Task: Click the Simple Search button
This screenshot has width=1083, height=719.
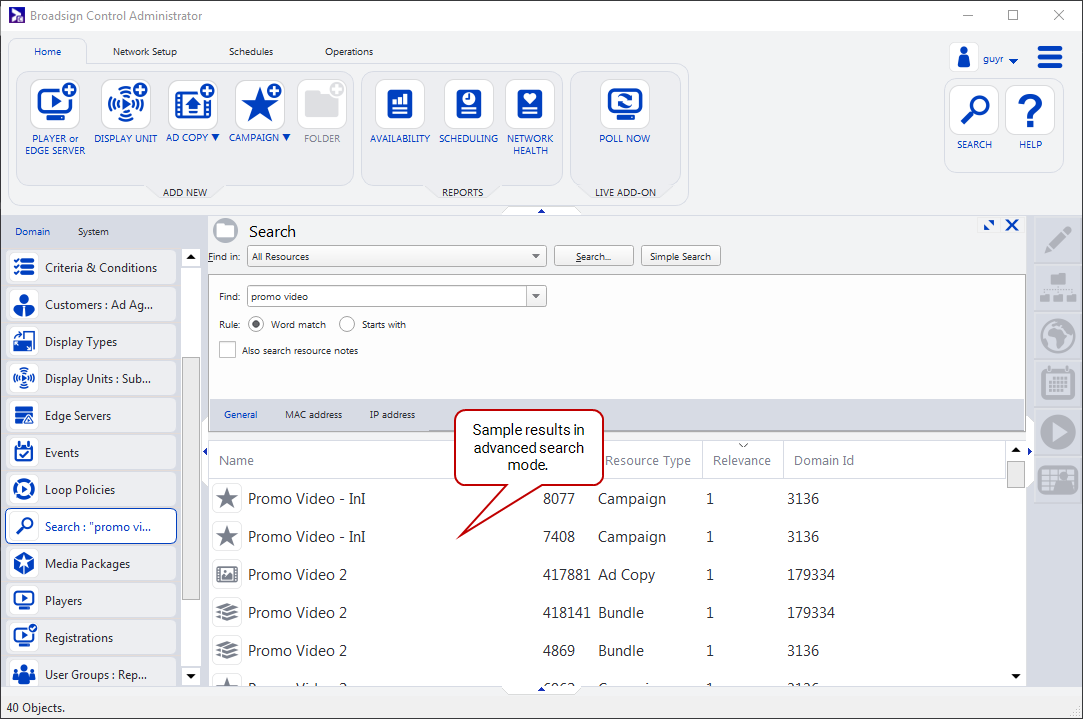Action: 680,256
